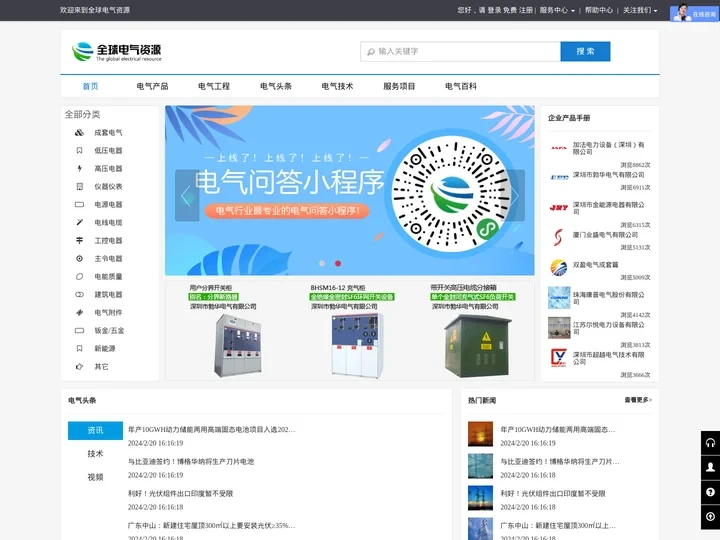Click the 电气附件 category icon
The width and height of the screenshot is (720, 540).
point(79,312)
